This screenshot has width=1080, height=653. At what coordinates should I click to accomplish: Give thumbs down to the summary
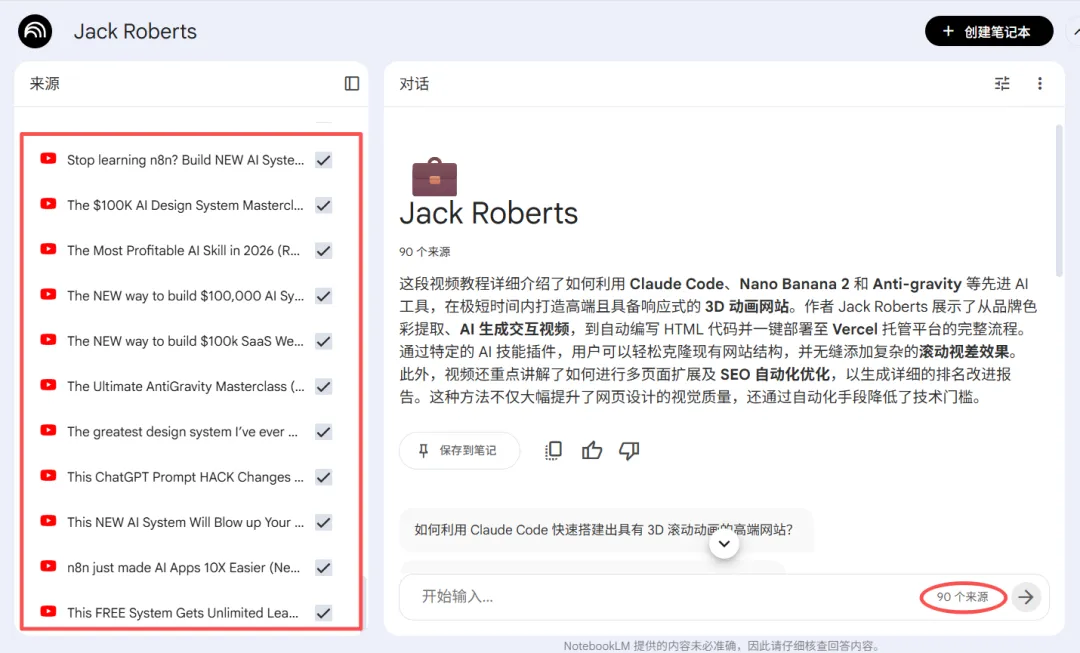click(629, 450)
